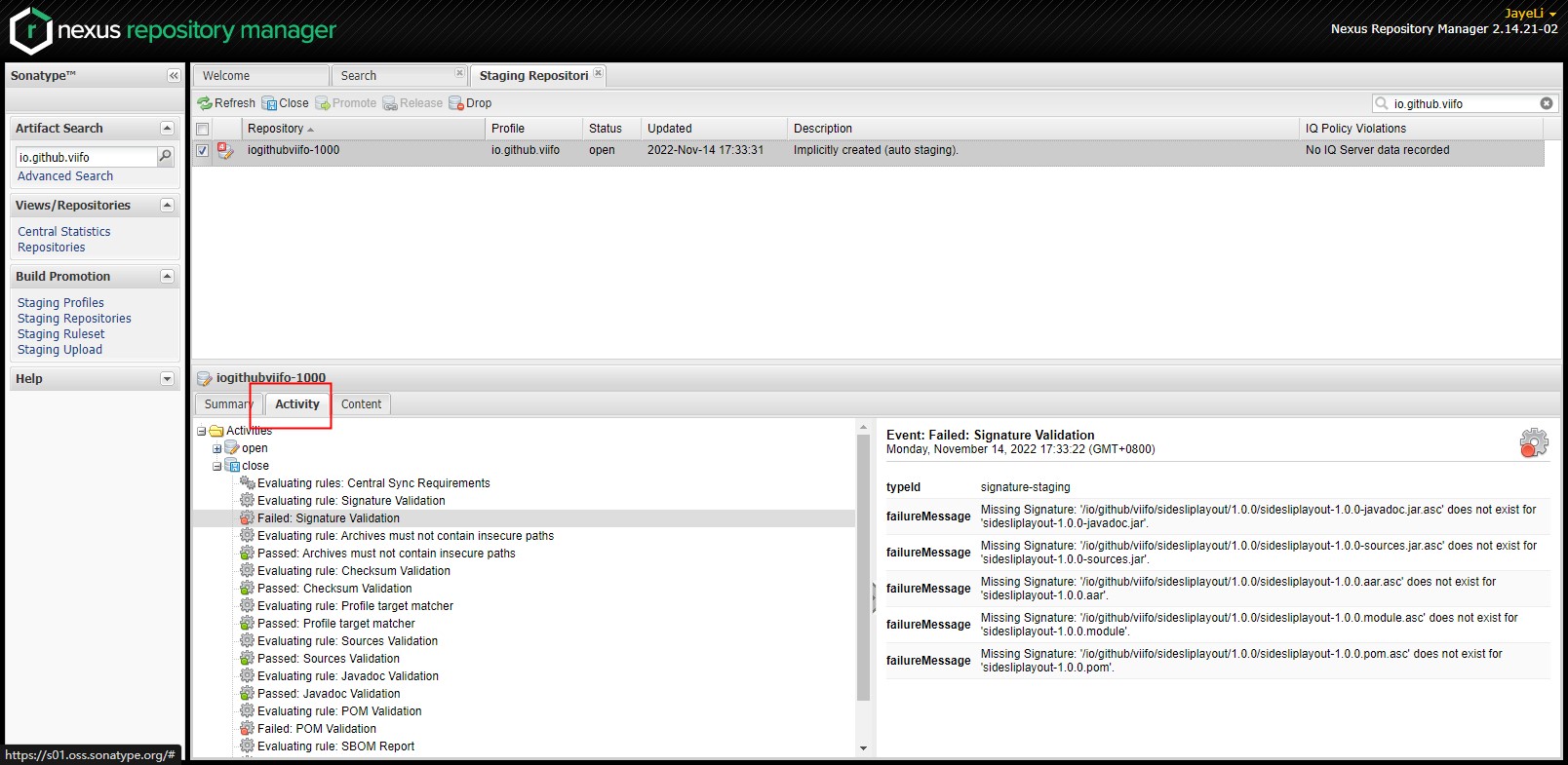Open the Advanced Search link

[x=65, y=176]
